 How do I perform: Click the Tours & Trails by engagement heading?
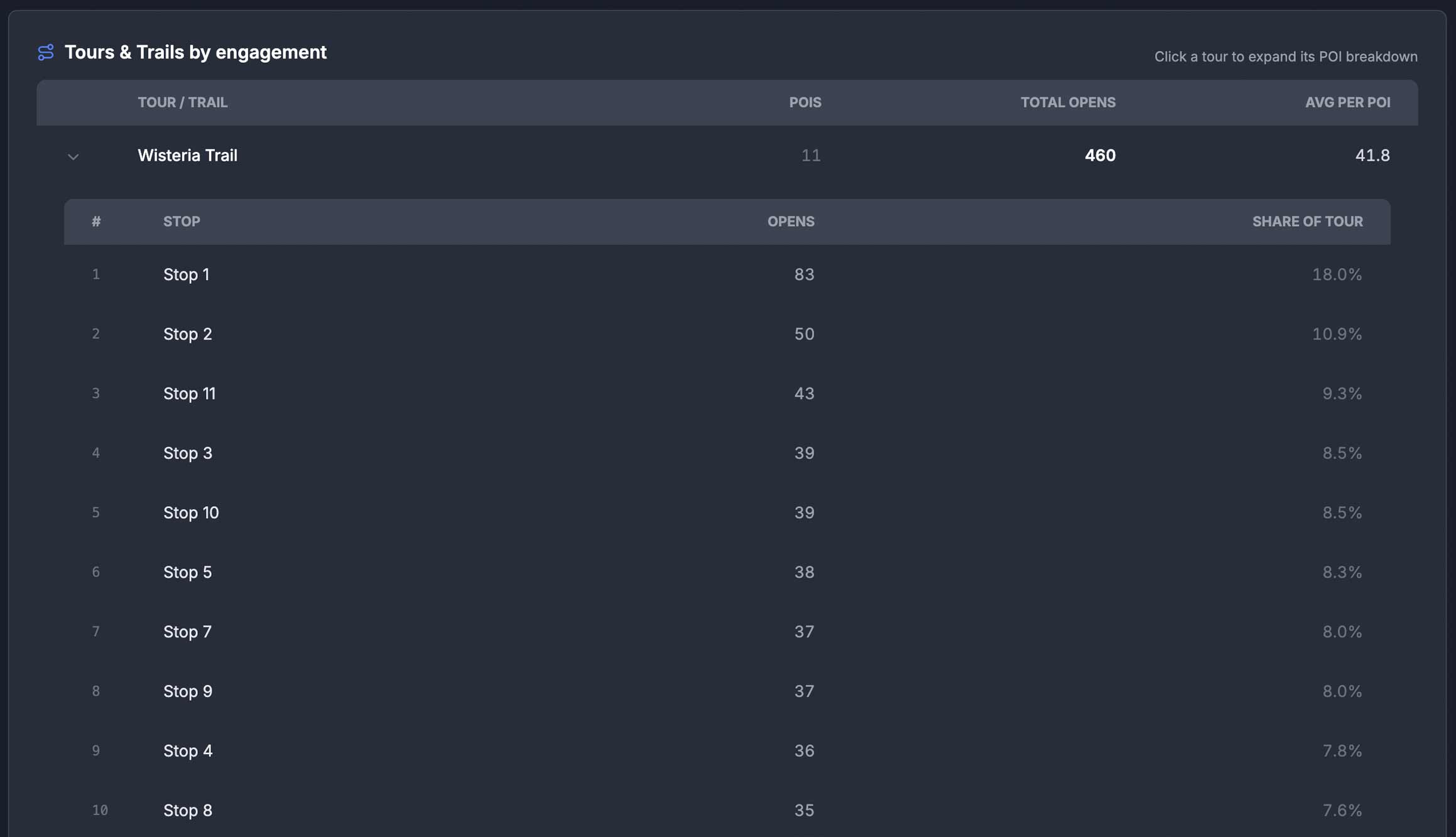pos(195,52)
